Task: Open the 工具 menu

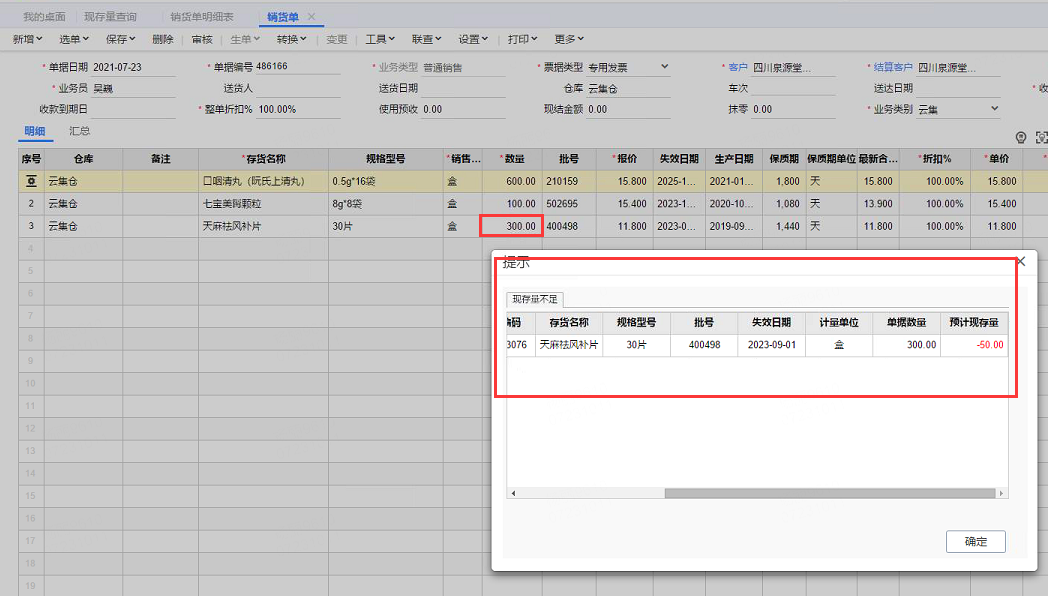Action: click(380, 39)
